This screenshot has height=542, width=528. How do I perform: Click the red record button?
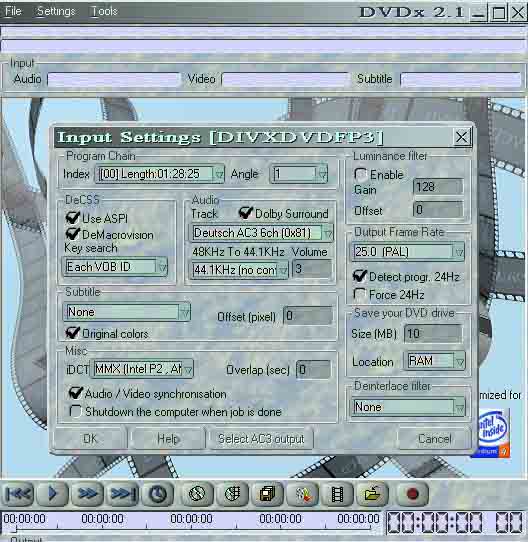click(x=412, y=494)
